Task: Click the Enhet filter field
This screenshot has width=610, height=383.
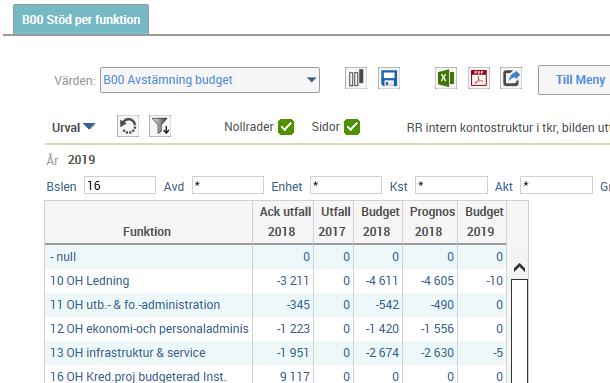Action: [x=346, y=185]
